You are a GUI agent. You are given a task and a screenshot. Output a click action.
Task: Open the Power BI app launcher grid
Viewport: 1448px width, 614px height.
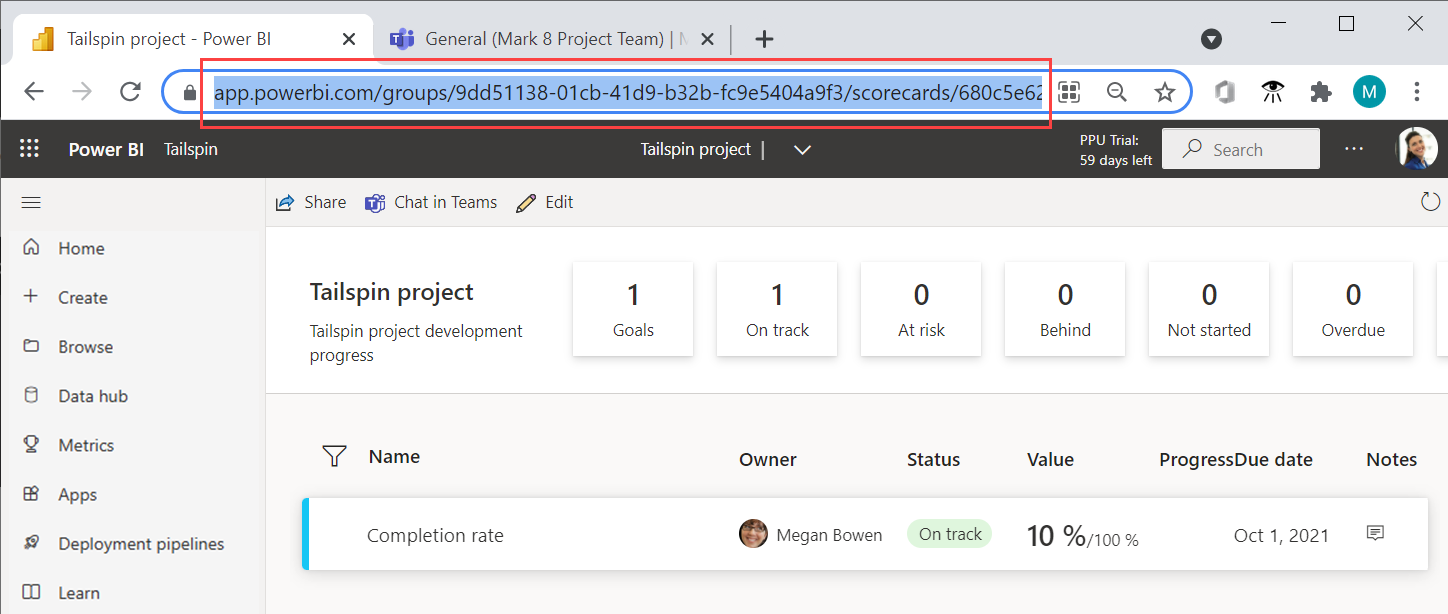pyautogui.click(x=29, y=149)
